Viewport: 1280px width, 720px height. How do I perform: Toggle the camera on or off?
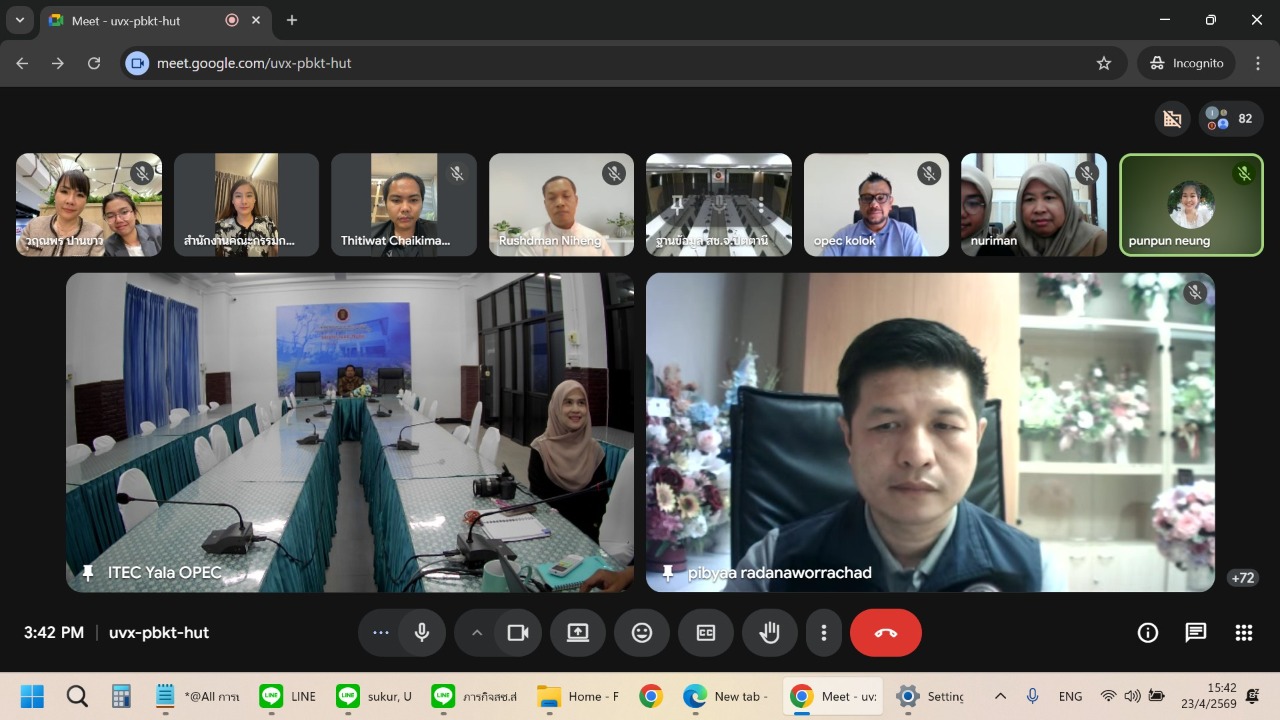point(517,633)
